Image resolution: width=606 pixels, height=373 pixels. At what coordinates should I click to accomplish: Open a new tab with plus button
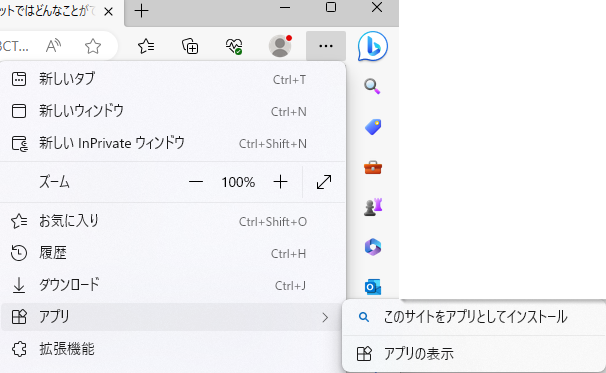coord(141,11)
